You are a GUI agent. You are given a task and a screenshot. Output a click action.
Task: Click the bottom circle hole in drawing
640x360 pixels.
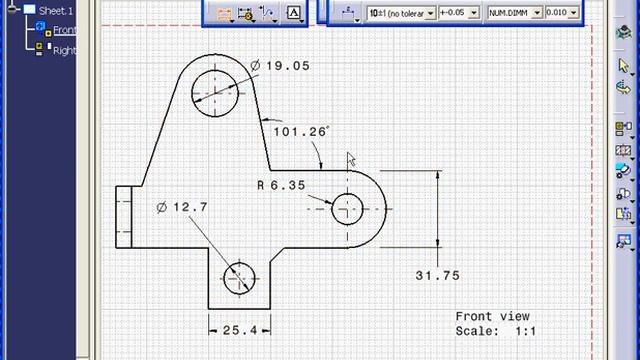(x=239, y=278)
